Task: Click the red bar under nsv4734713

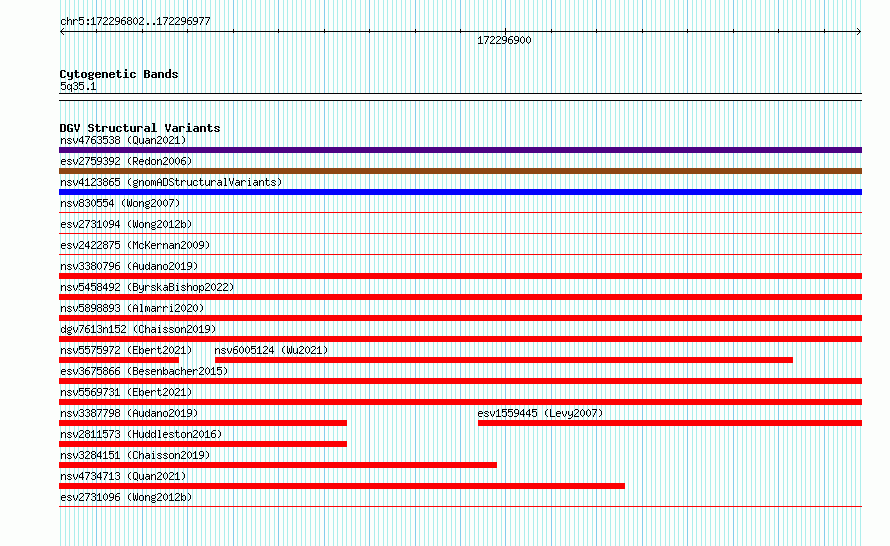Action: (x=342, y=486)
